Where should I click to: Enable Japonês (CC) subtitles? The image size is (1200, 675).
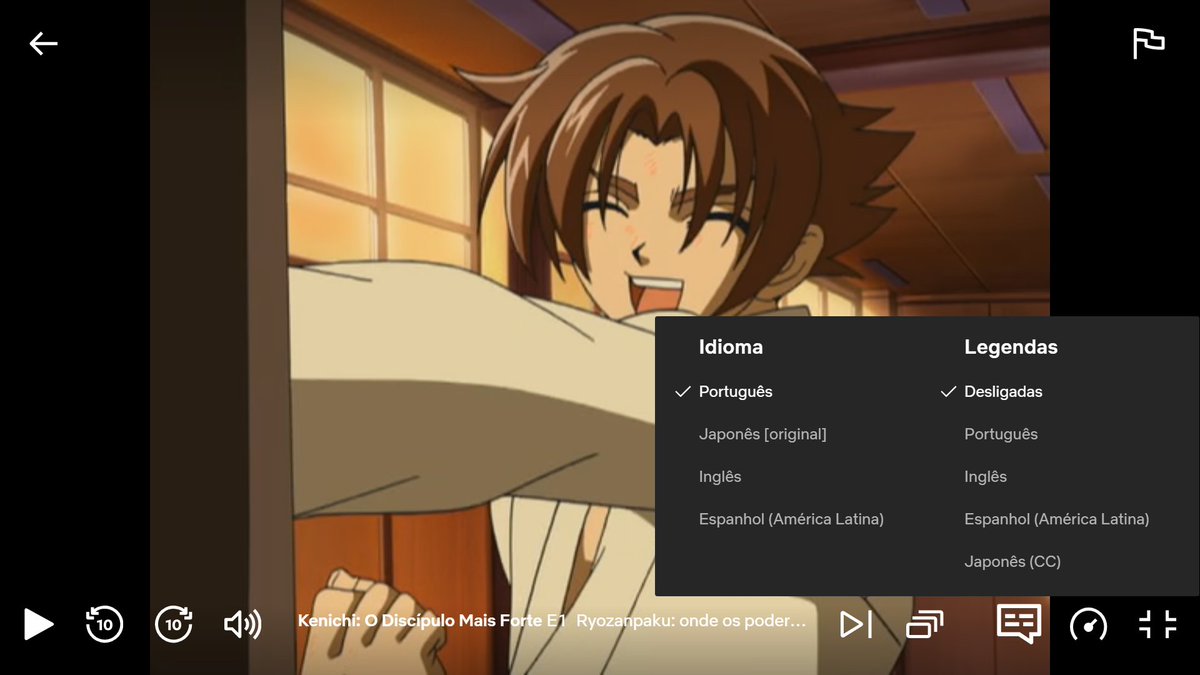click(1012, 562)
